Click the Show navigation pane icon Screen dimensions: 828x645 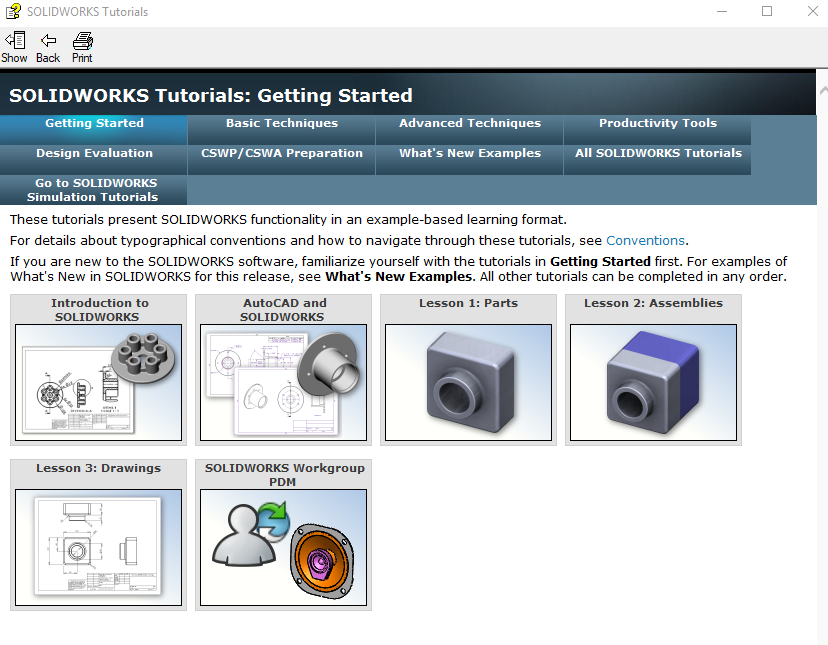coord(15,40)
